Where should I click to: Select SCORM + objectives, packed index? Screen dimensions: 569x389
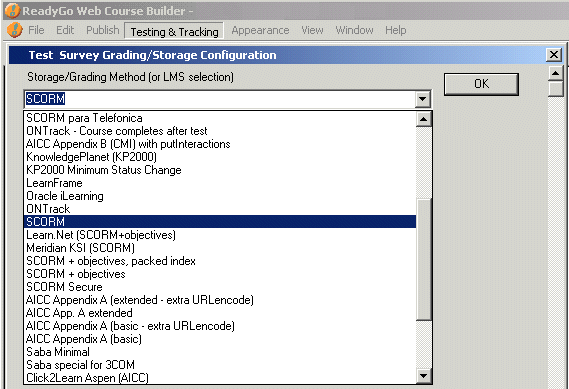tap(220, 261)
